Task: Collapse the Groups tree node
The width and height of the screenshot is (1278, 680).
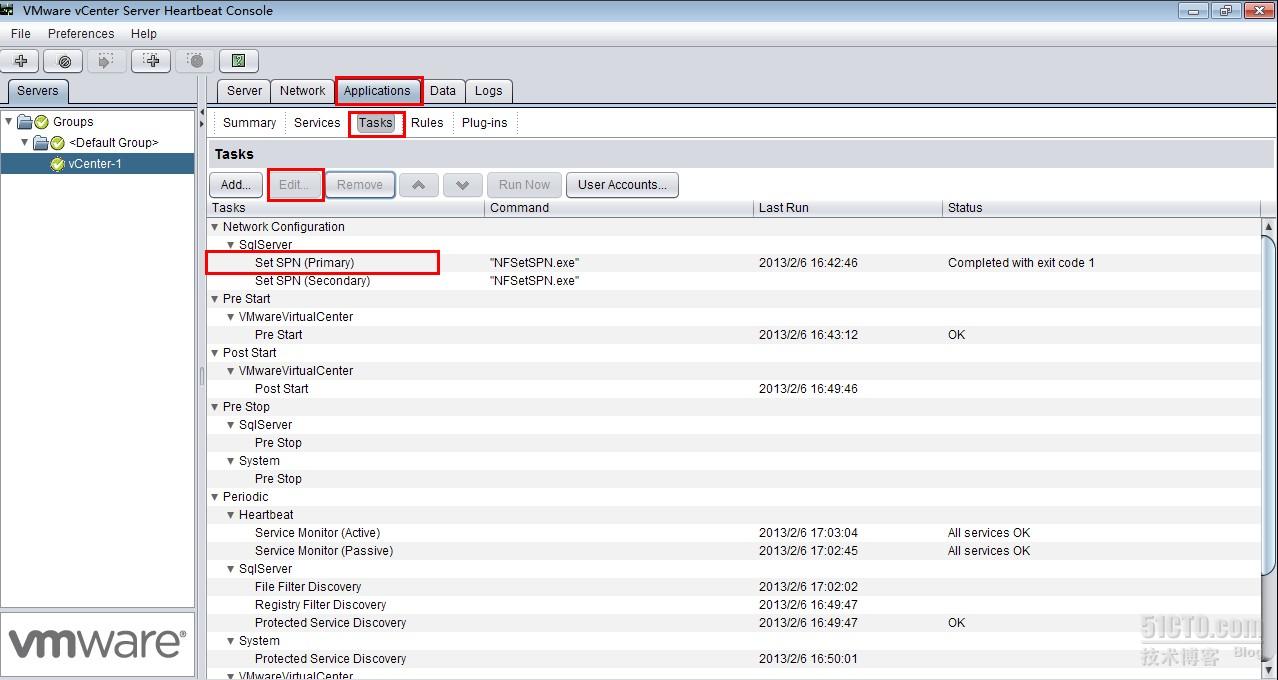Action: click(x=9, y=122)
